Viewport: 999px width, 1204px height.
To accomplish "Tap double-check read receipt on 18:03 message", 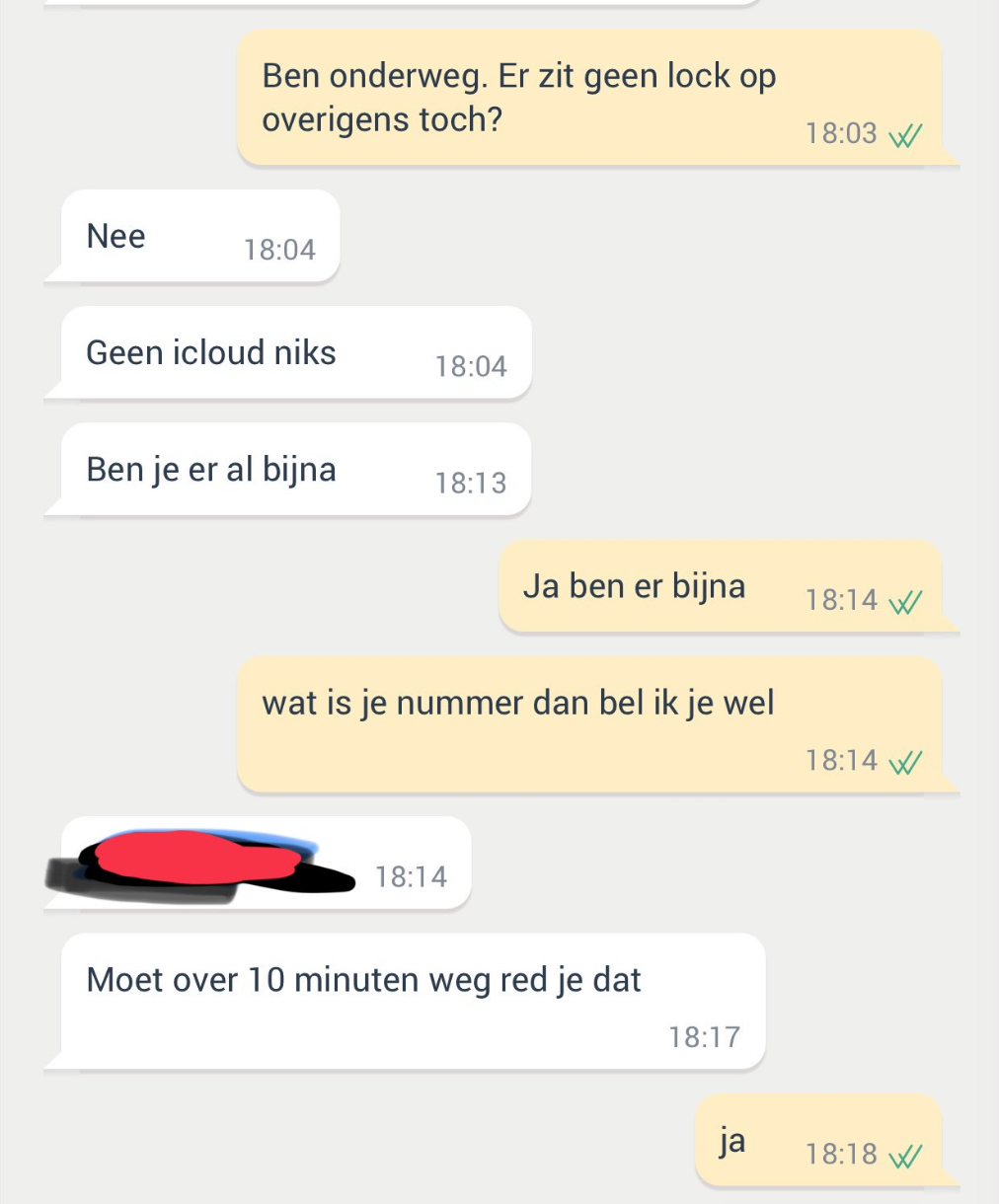I will pyautogui.click(x=905, y=135).
